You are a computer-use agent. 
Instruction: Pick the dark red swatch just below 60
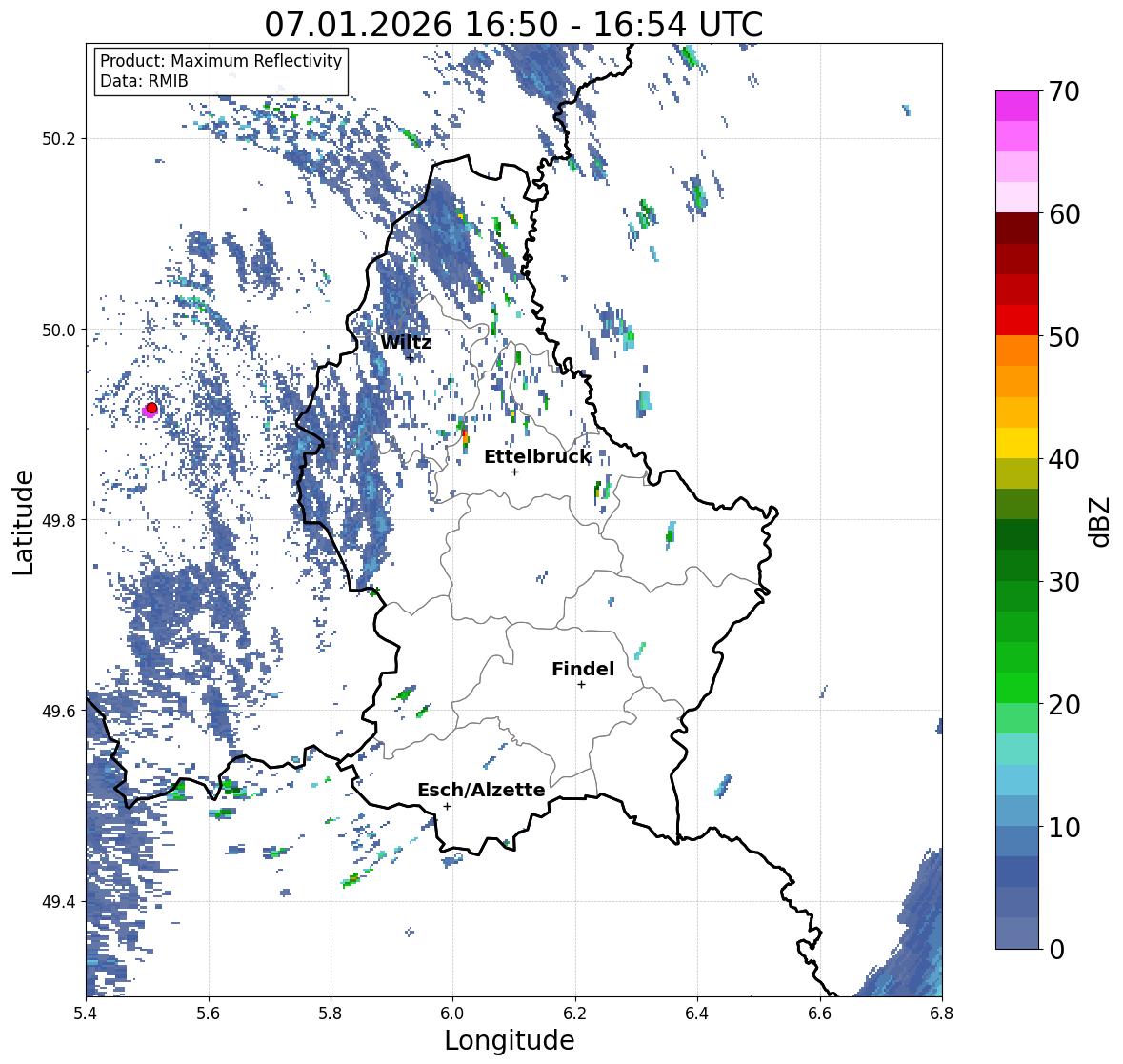[x=1017, y=229]
